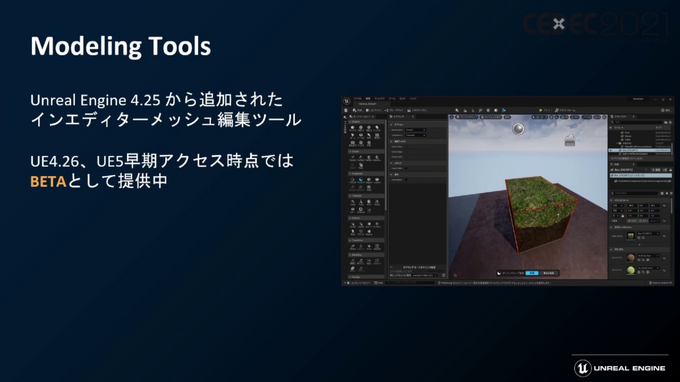Click the static mesh asset thumbnail

pyautogui.click(x=631, y=236)
